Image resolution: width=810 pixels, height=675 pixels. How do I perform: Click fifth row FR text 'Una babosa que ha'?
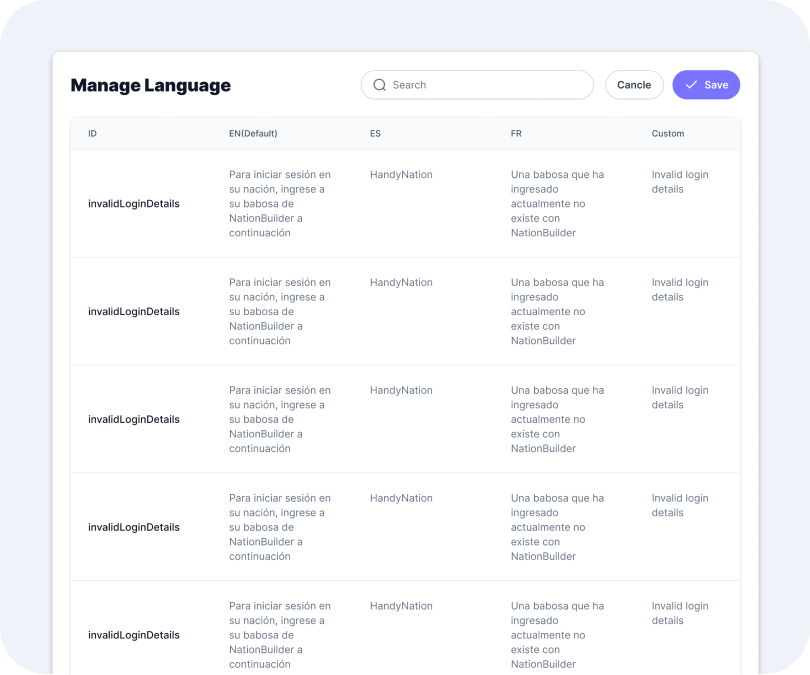point(557,636)
